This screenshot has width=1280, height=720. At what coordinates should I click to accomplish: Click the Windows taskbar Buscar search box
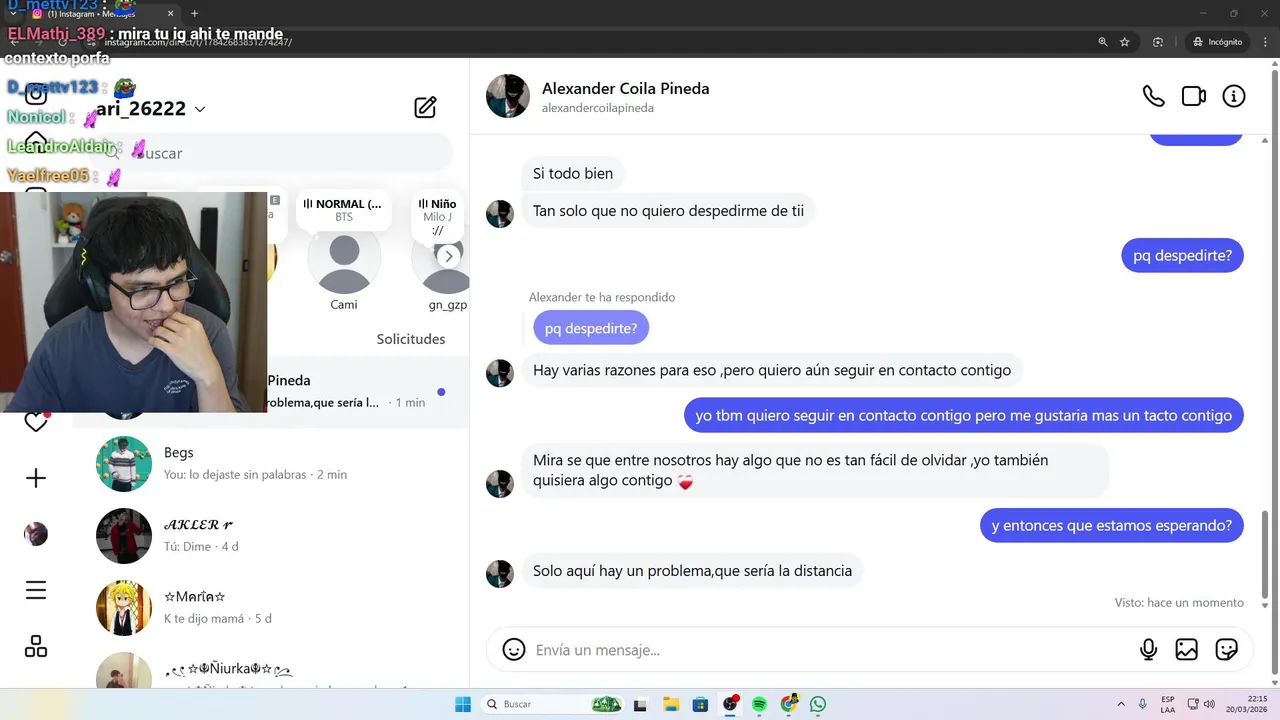coord(552,704)
